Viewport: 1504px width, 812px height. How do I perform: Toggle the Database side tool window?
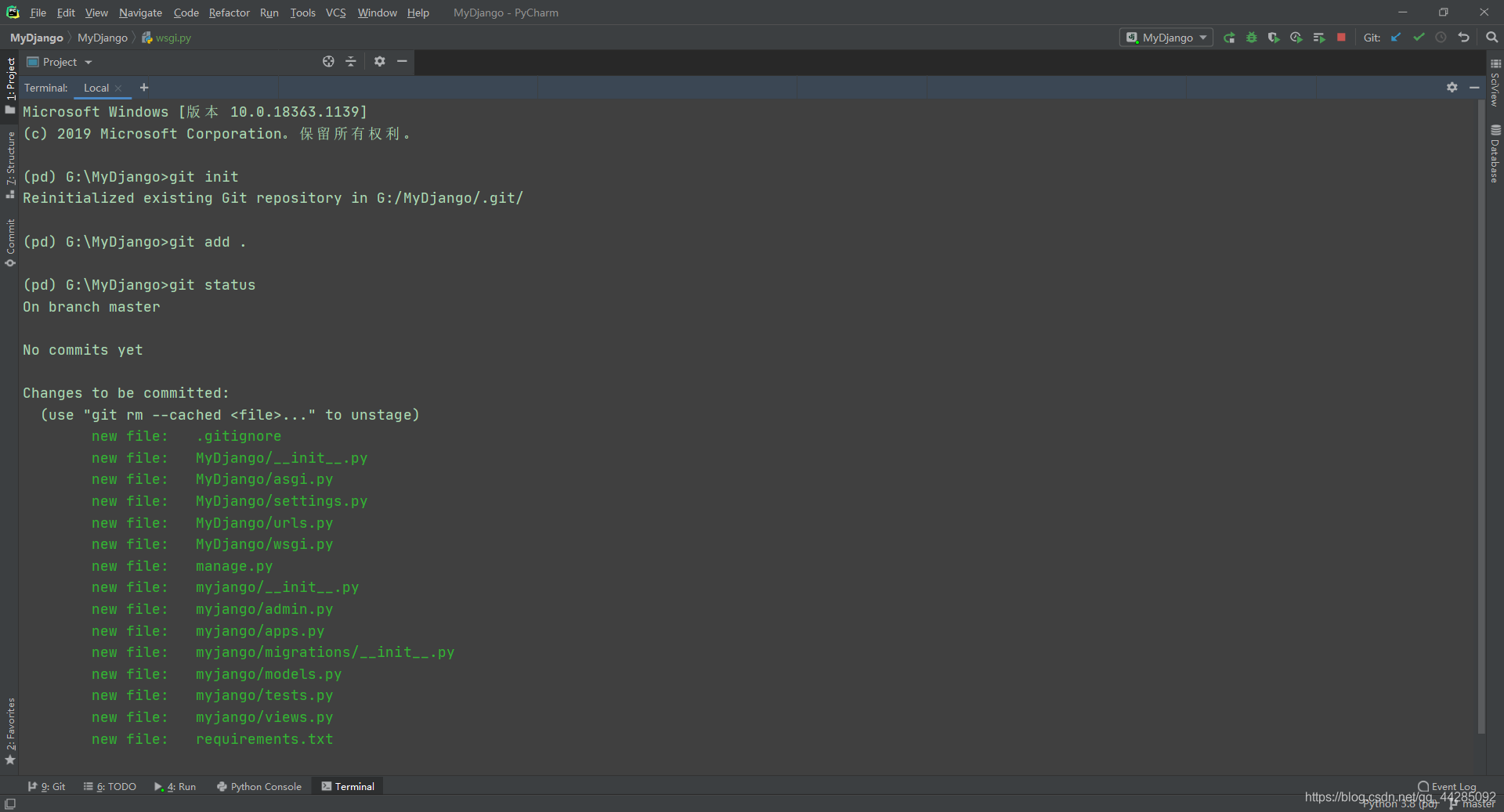point(1495,153)
